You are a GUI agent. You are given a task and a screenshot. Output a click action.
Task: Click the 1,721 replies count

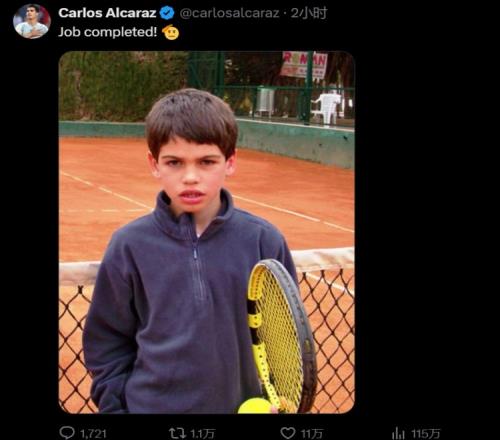click(x=93, y=434)
